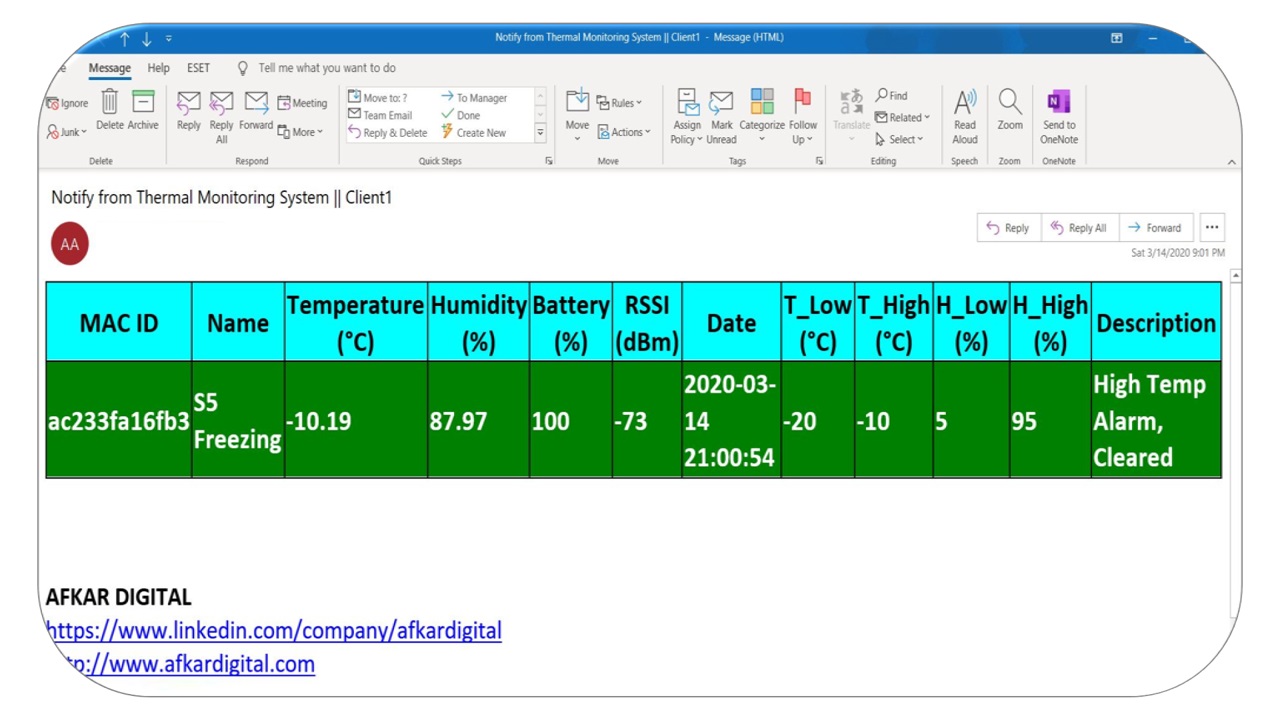Screen dimensions: 1280x720
Task: Open the Afkar Digital LinkedIn company link
Action: [274, 631]
